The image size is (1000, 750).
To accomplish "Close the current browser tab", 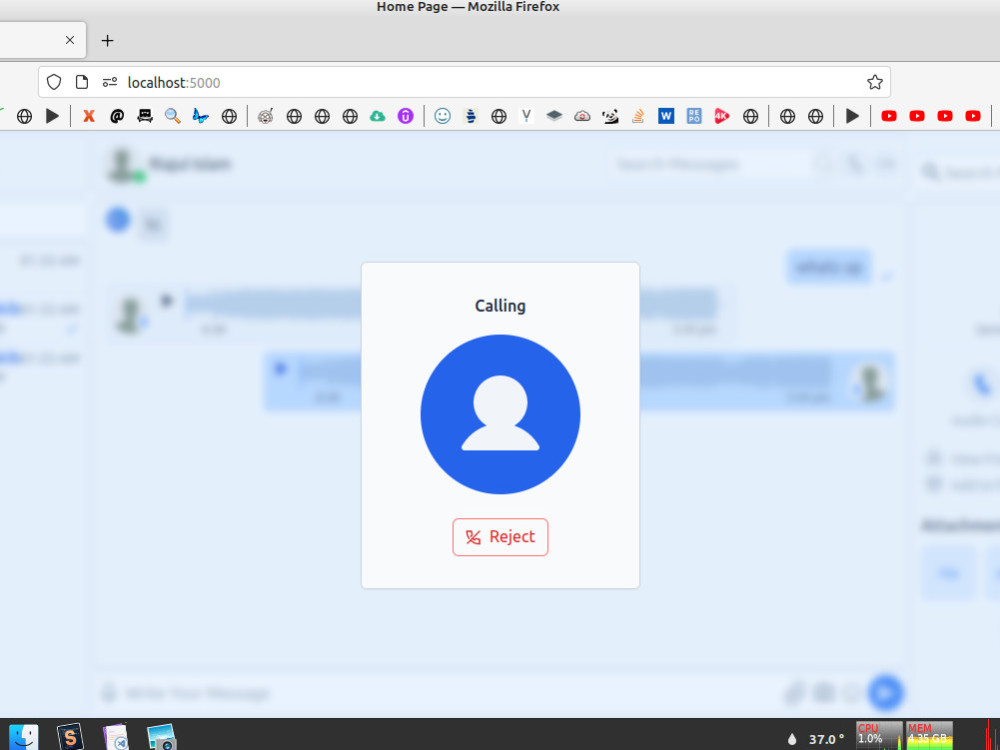I will (x=70, y=40).
